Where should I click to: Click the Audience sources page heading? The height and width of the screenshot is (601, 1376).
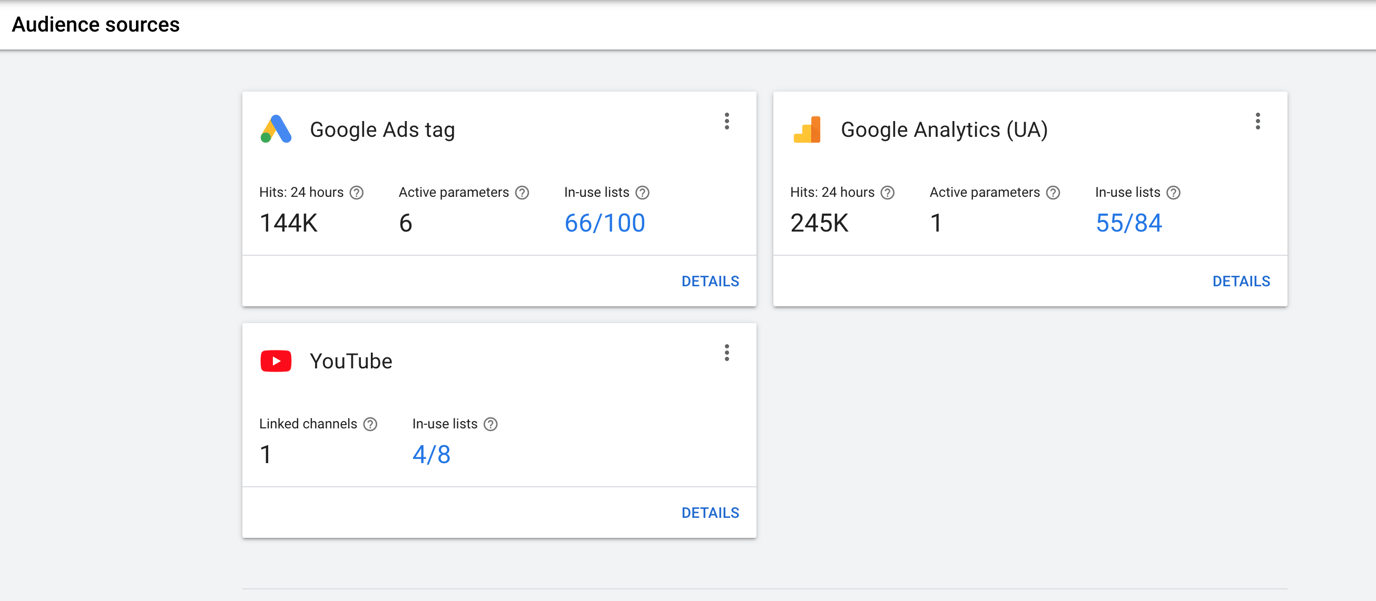[x=96, y=25]
